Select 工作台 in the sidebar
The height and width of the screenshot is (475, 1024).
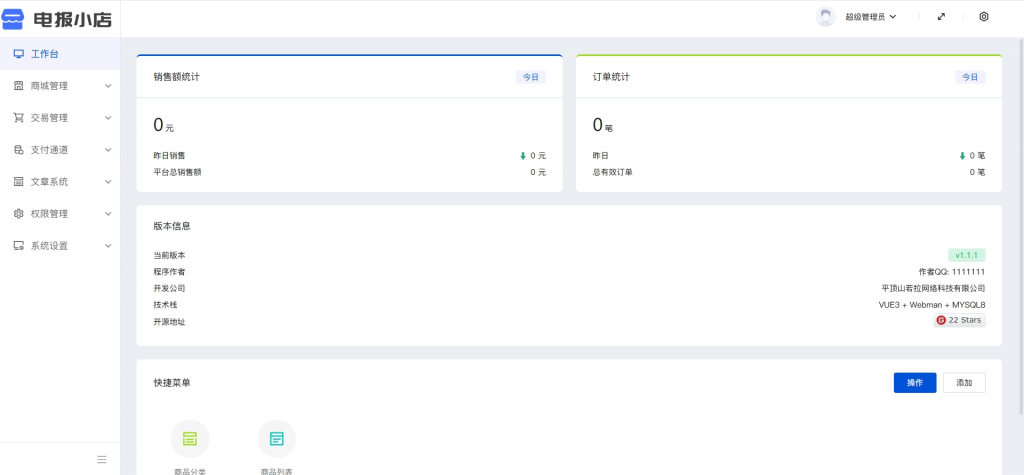point(45,54)
